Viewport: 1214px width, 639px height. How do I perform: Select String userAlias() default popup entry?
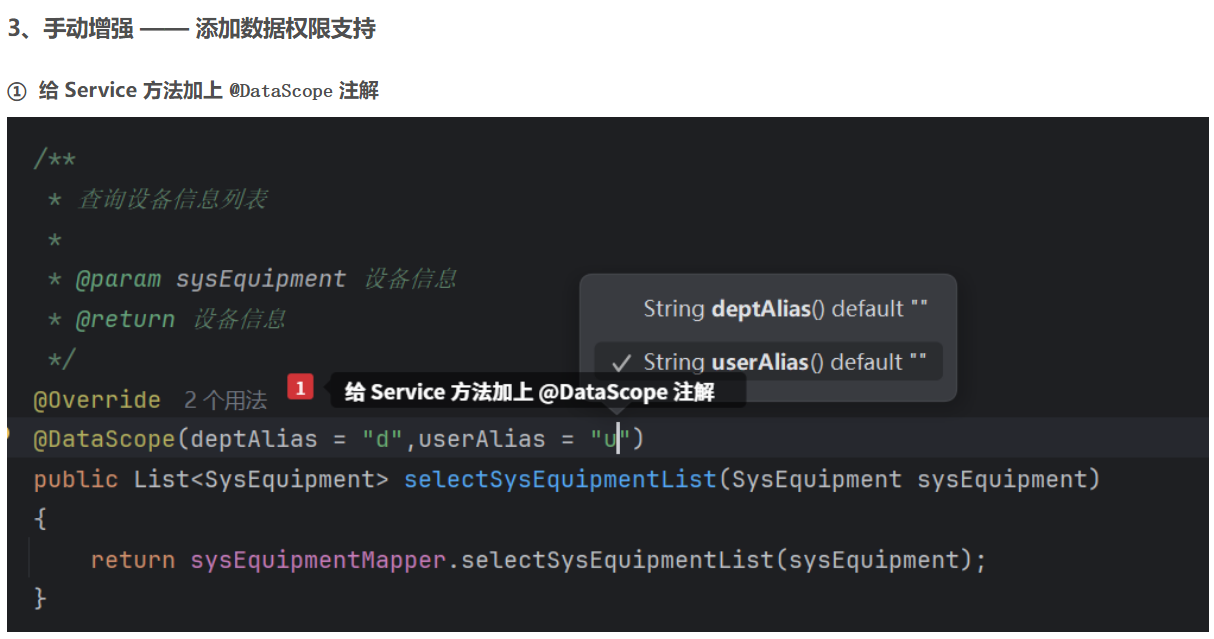pyautogui.click(x=768, y=362)
